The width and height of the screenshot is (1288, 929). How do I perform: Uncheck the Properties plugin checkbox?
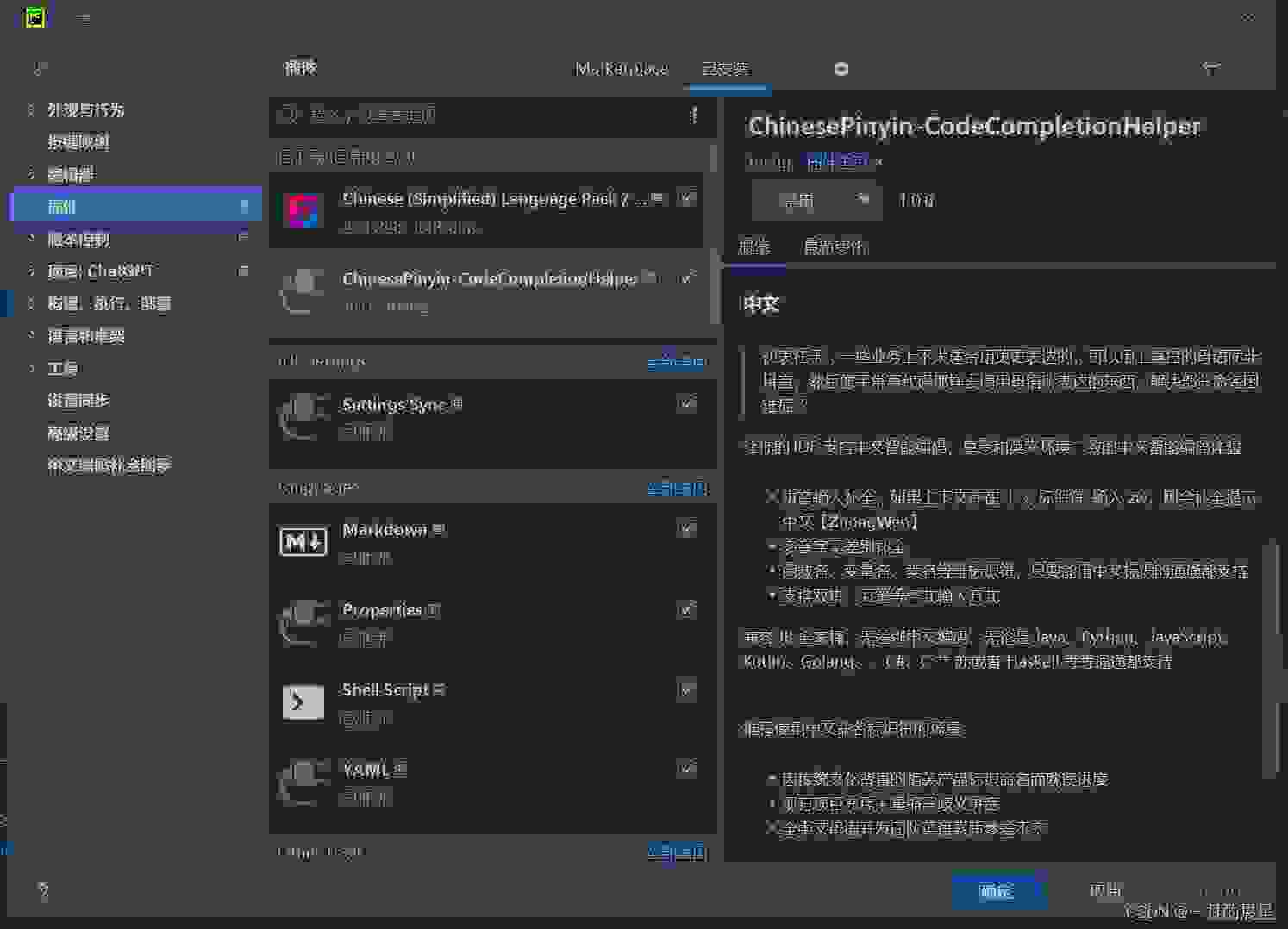point(686,610)
